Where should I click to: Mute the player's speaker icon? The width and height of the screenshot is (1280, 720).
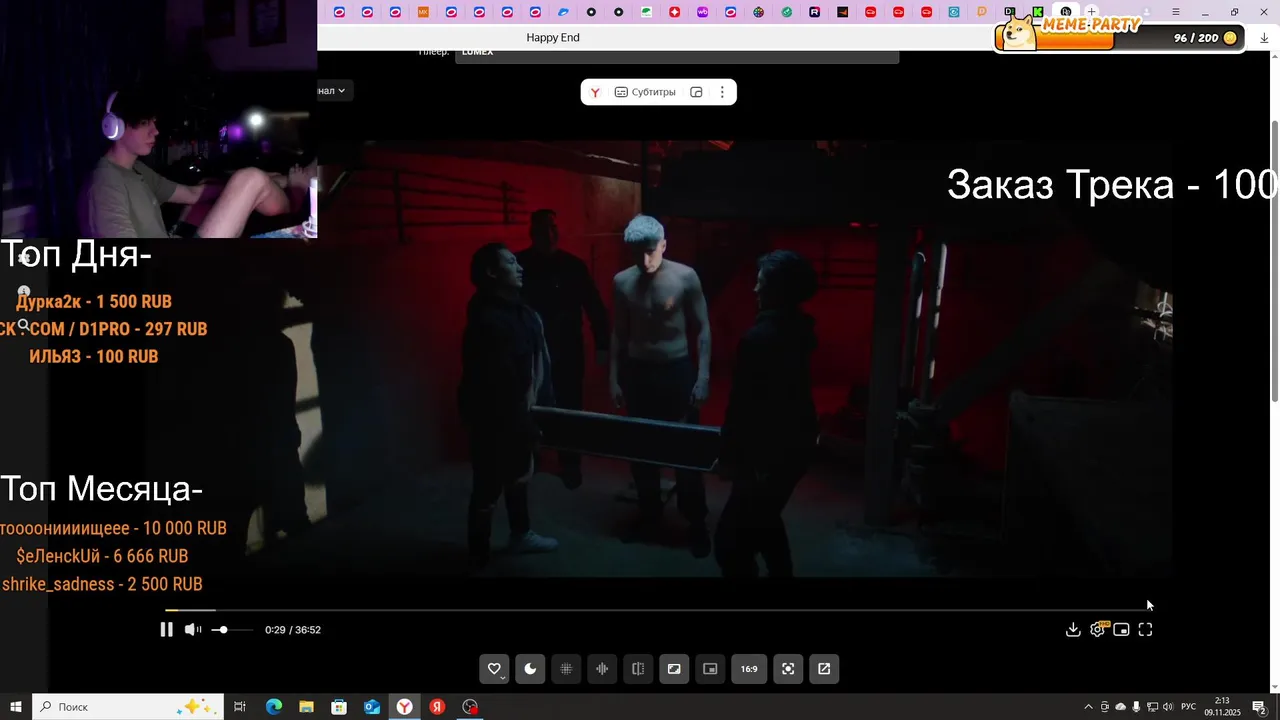(x=192, y=629)
